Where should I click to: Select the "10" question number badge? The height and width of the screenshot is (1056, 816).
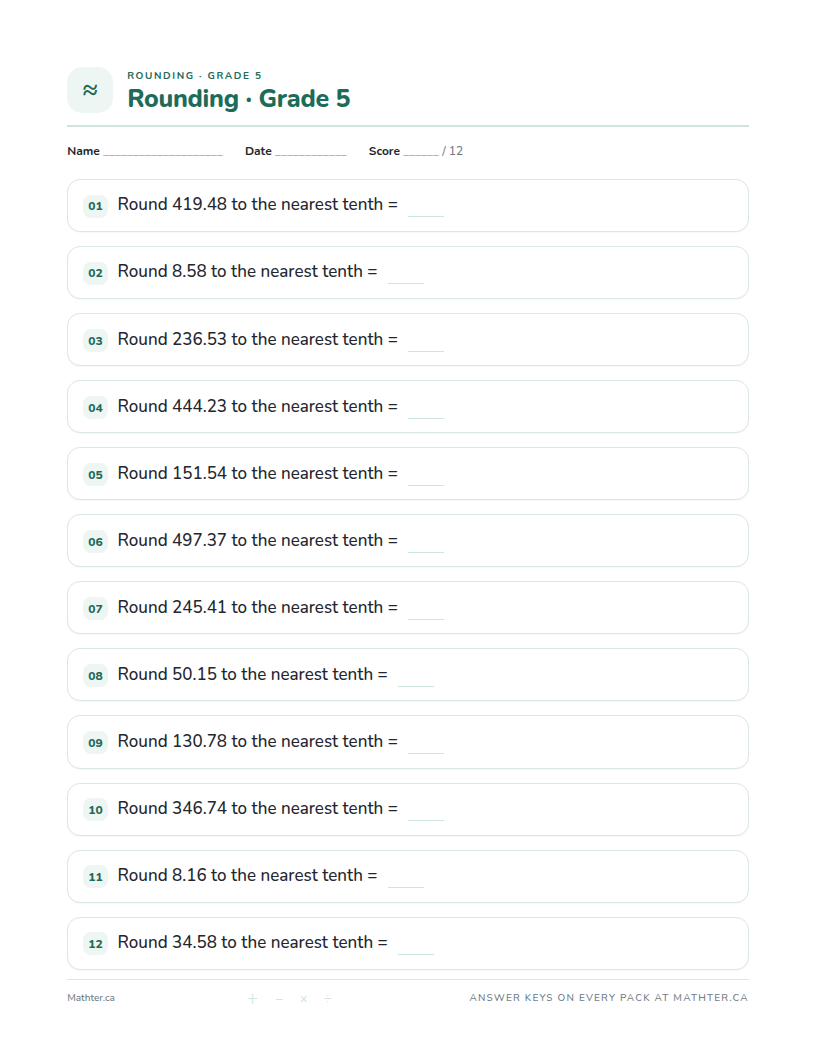point(96,810)
